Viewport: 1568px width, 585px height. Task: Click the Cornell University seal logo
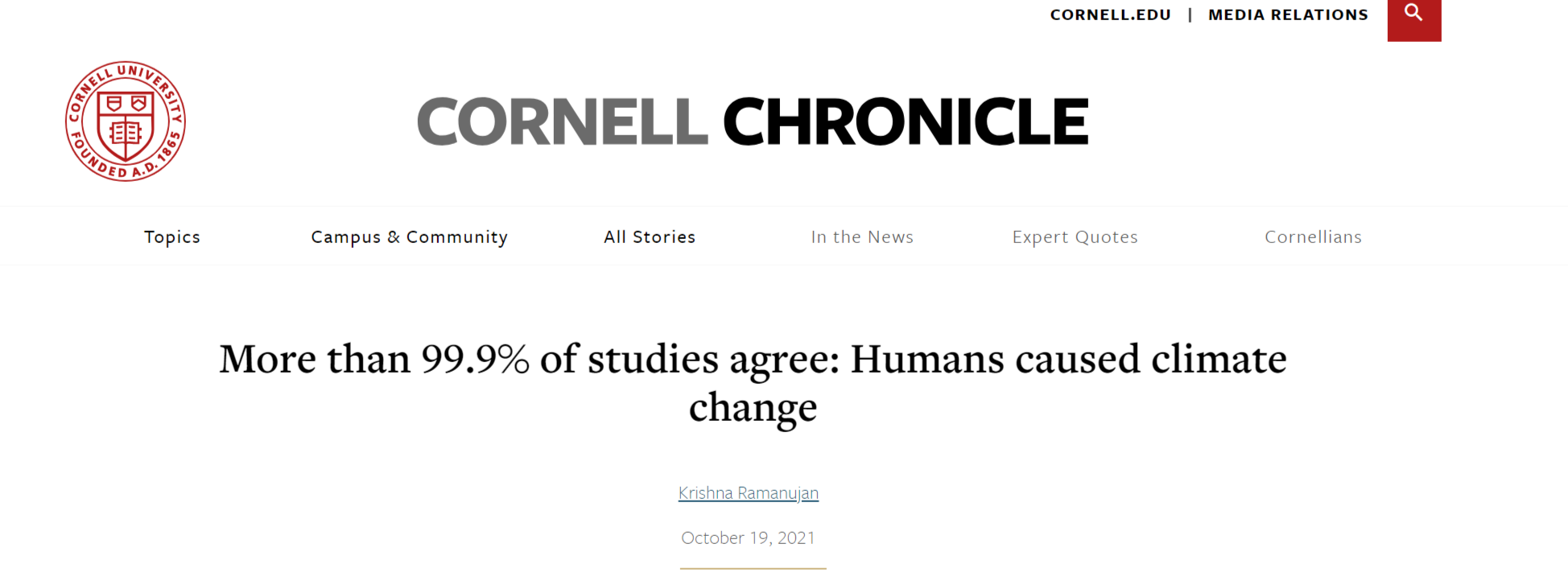(x=126, y=122)
